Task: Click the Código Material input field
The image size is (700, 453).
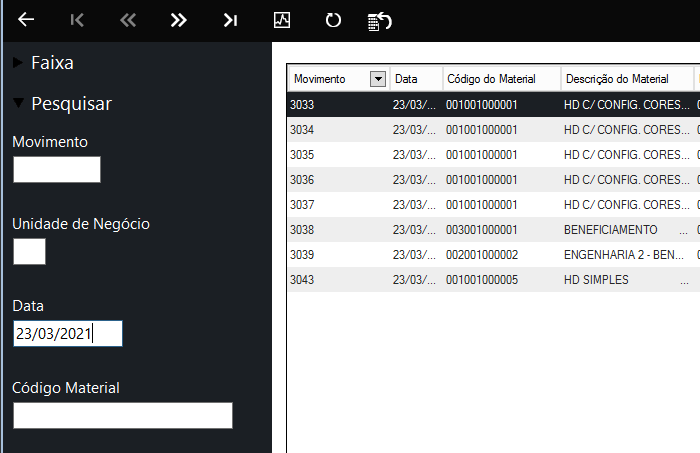Action: (123, 416)
